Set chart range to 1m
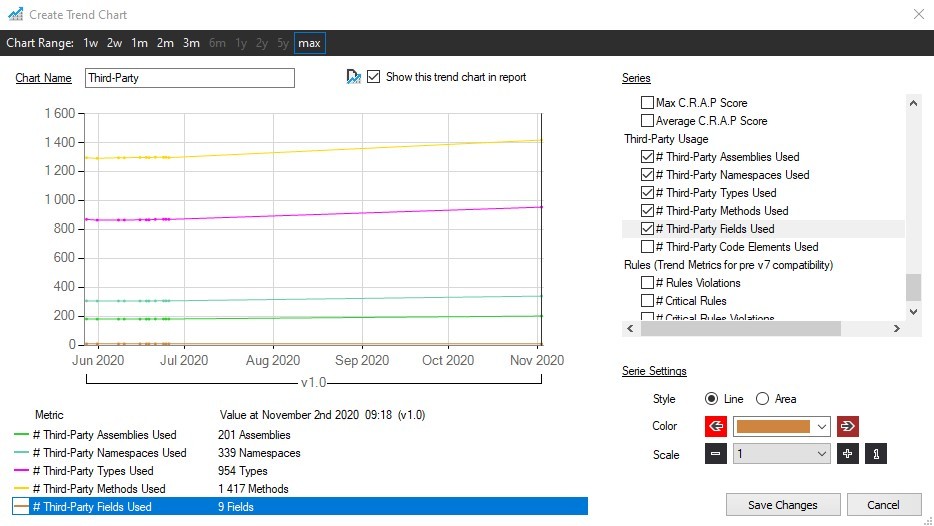Image resolution: width=934 pixels, height=526 pixels. click(139, 43)
